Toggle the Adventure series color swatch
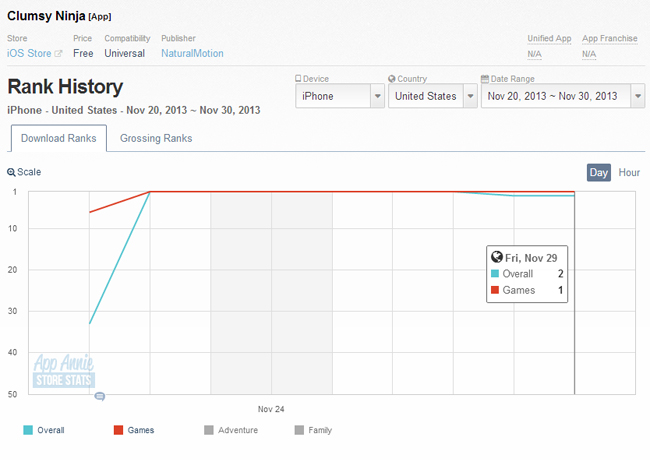 [209, 430]
